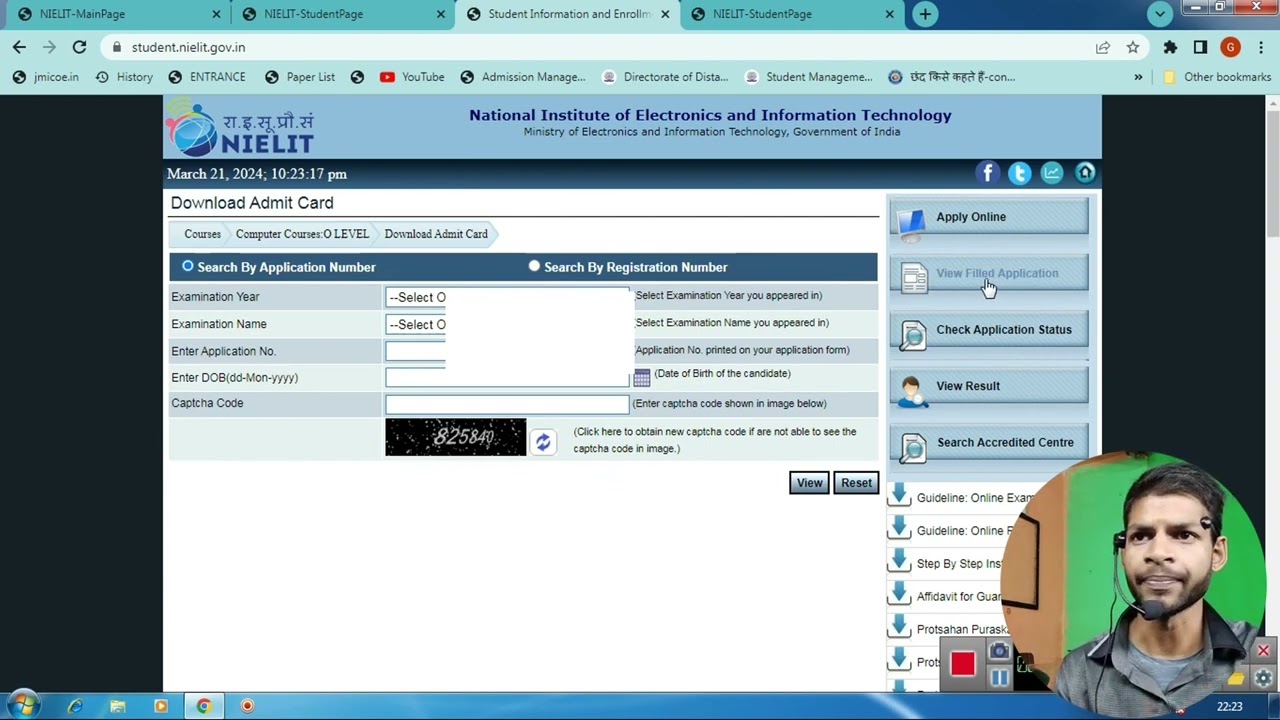The width and height of the screenshot is (1280, 720).
Task: Open Search Accredited Centre
Action: point(989,443)
